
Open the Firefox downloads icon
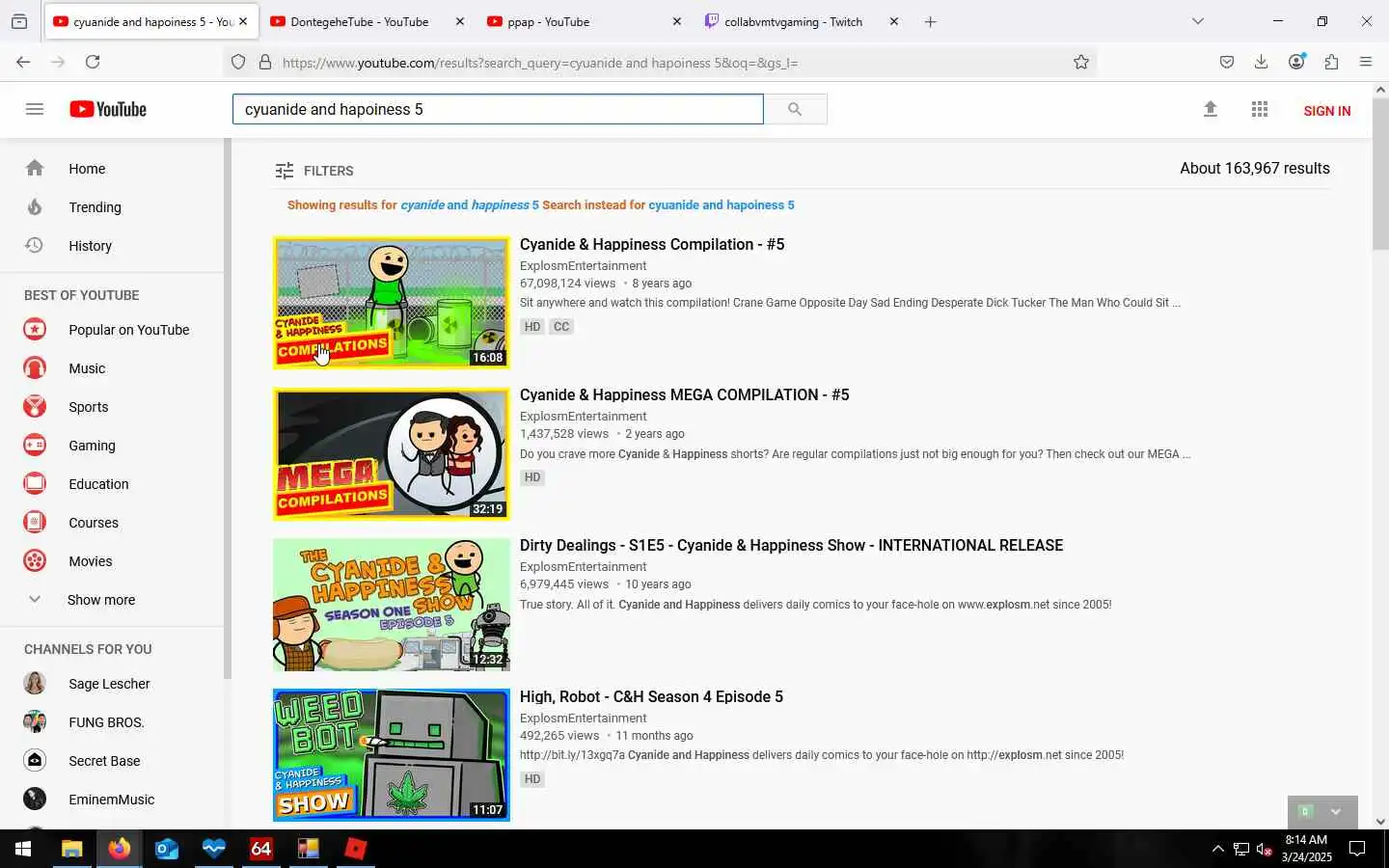pos(1261,62)
